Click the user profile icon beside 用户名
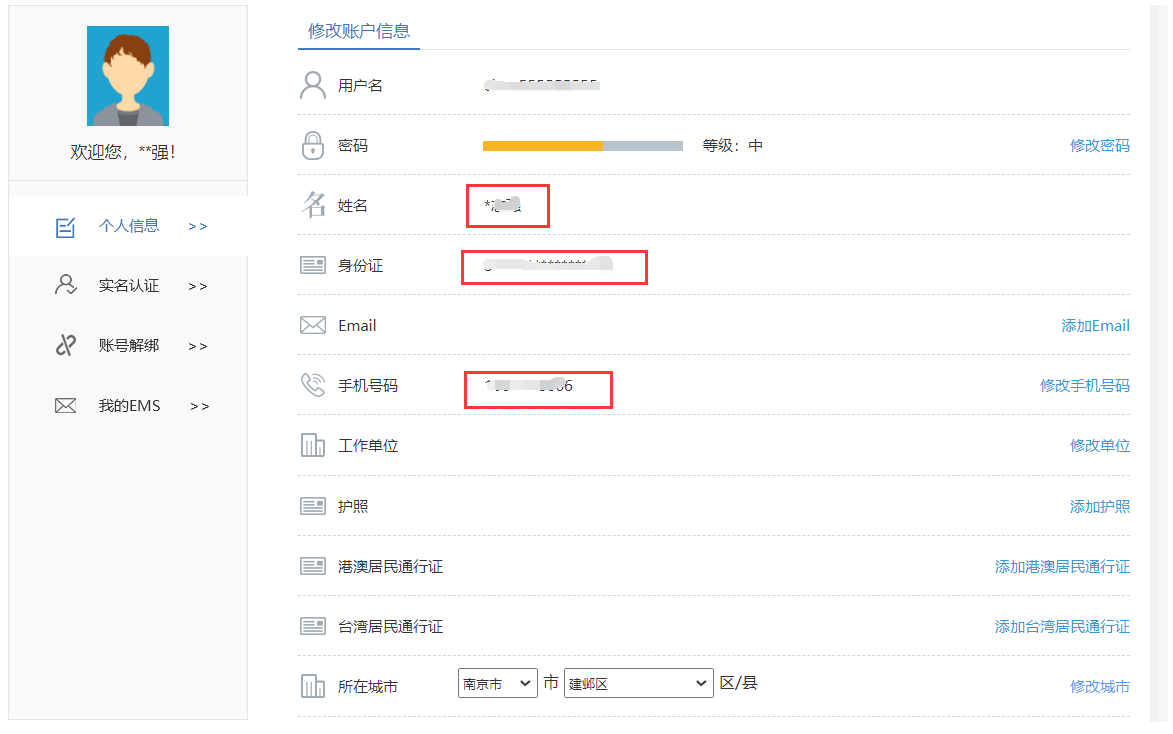This screenshot has height=734, width=1173. [x=313, y=85]
